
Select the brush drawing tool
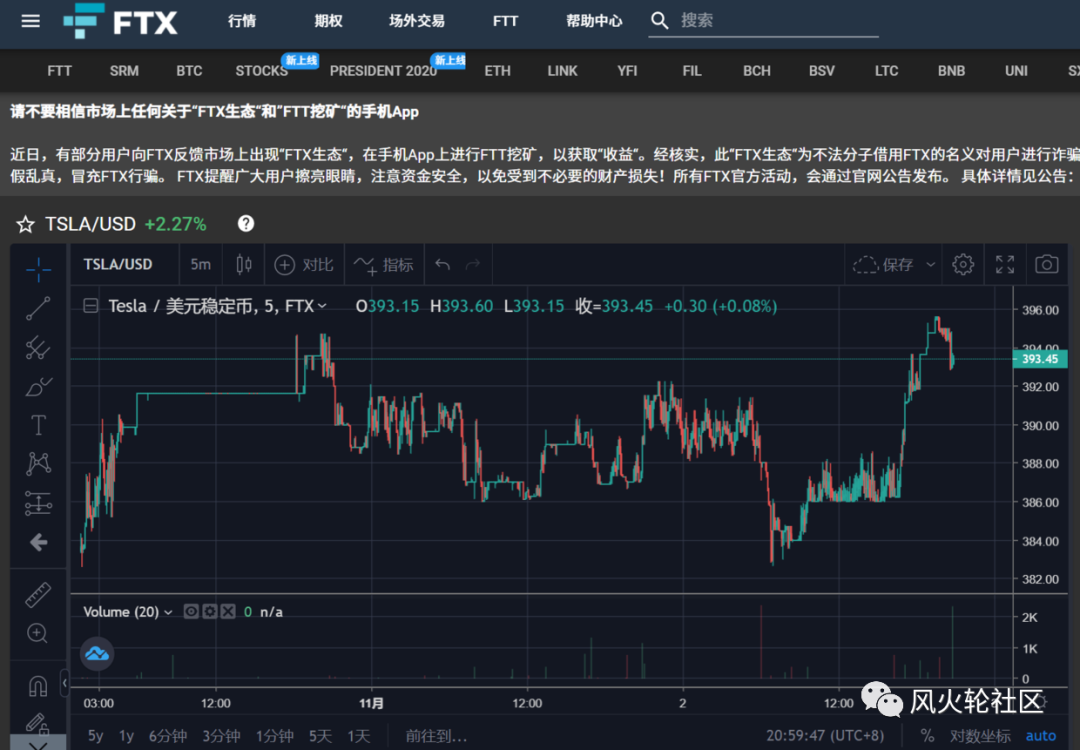click(x=39, y=387)
